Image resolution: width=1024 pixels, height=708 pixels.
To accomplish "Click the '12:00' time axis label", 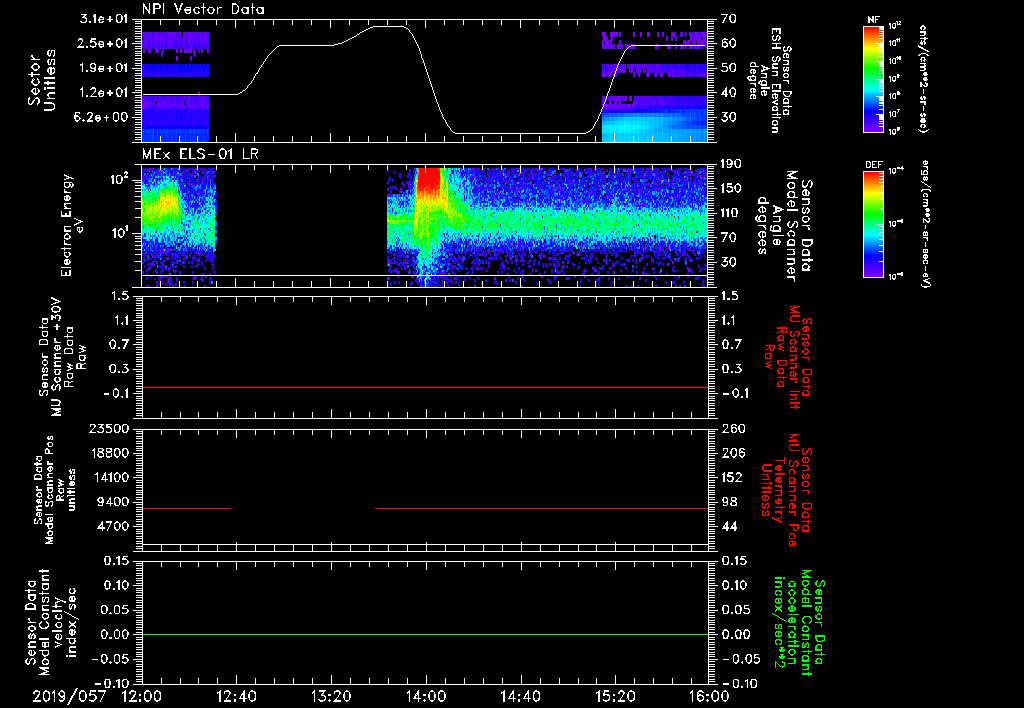I will click(x=142, y=696).
